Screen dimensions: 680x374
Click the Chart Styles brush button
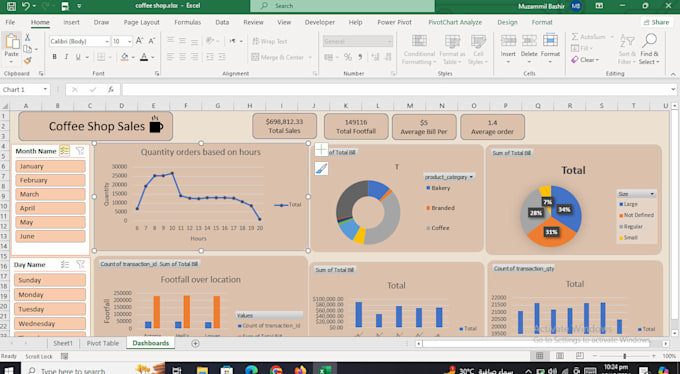point(321,169)
